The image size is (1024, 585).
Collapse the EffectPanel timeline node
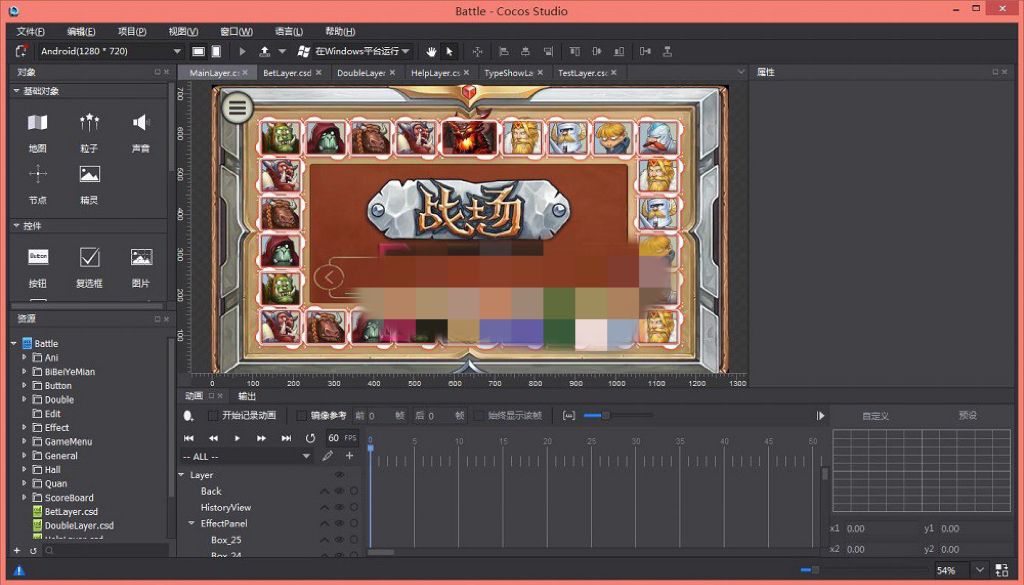click(x=192, y=523)
